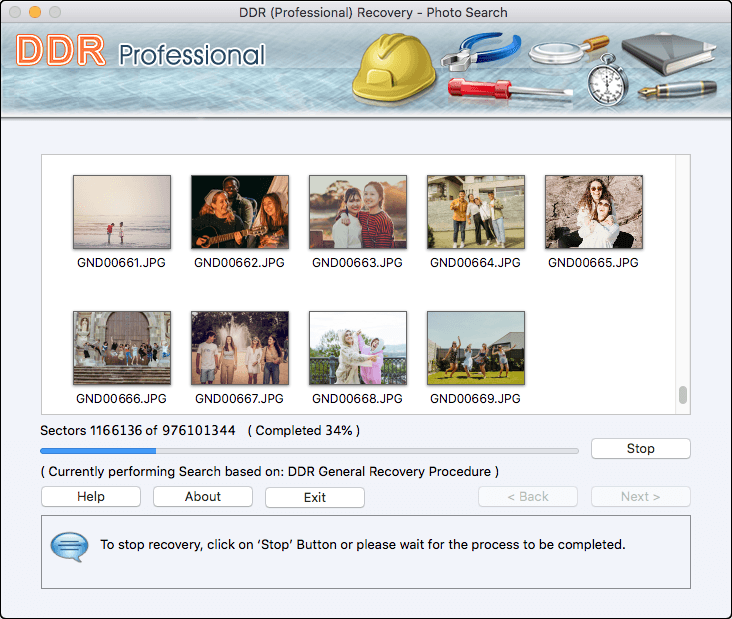Click the filename label GND00665.JPG
The width and height of the screenshot is (732, 619).
(x=593, y=263)
